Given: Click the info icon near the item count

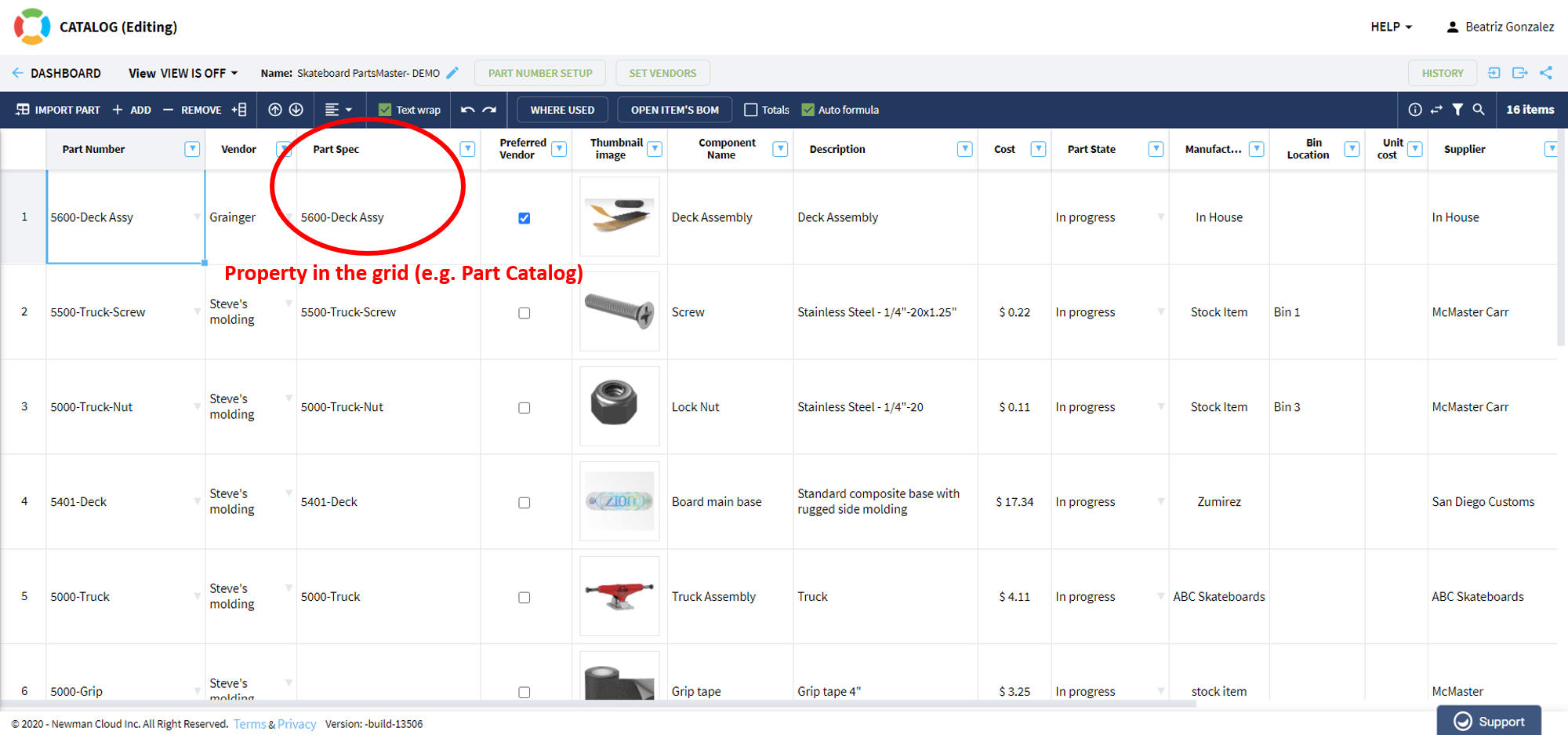Looking at the screenshot, I should (1417, 110).
